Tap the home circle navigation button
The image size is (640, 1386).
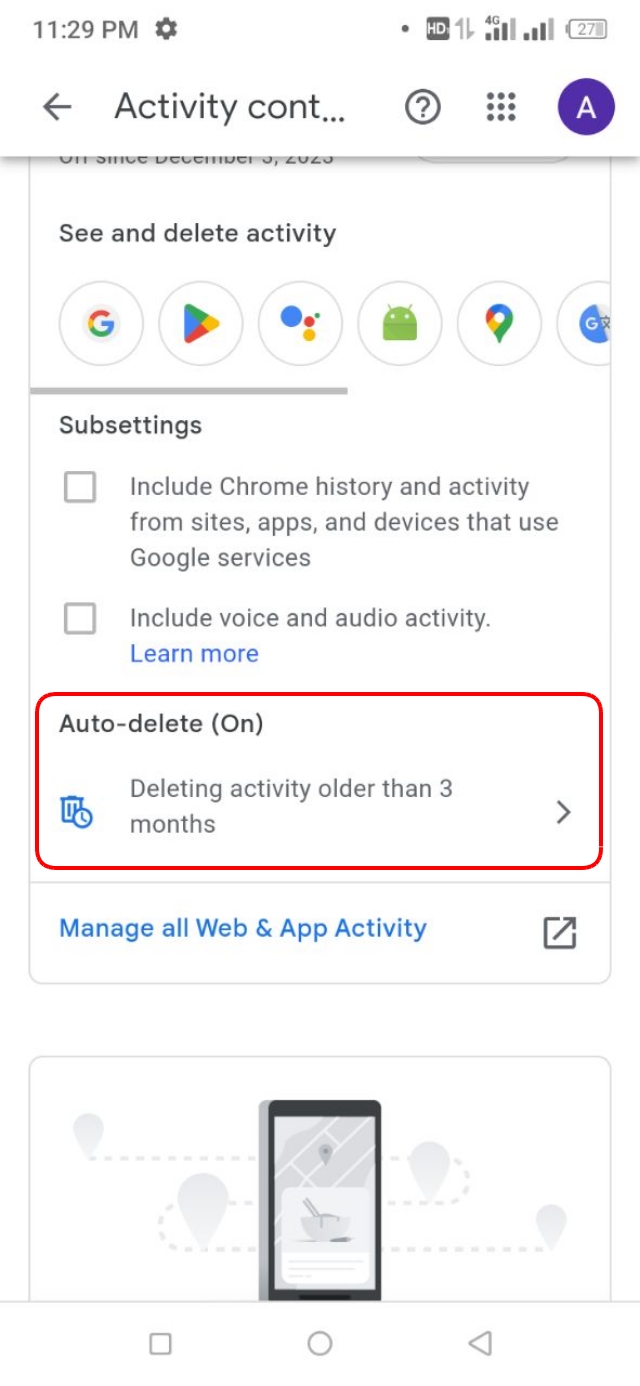[320, 1344]
